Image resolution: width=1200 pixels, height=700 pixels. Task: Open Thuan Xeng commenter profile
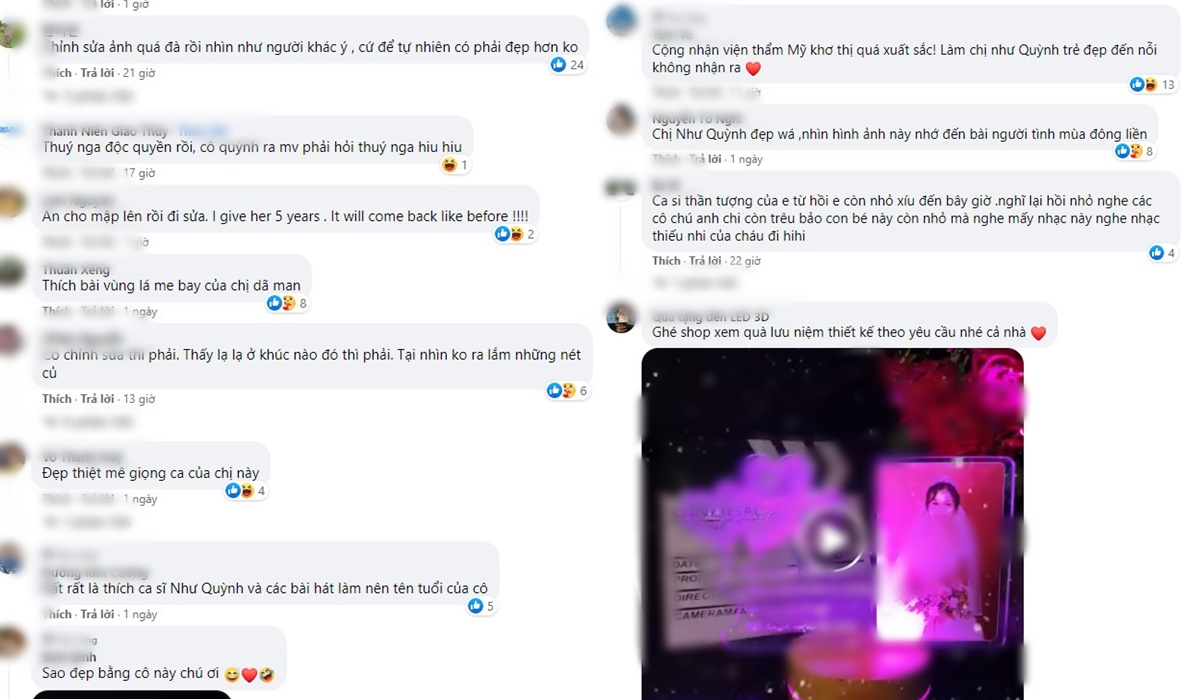point(76,270)
